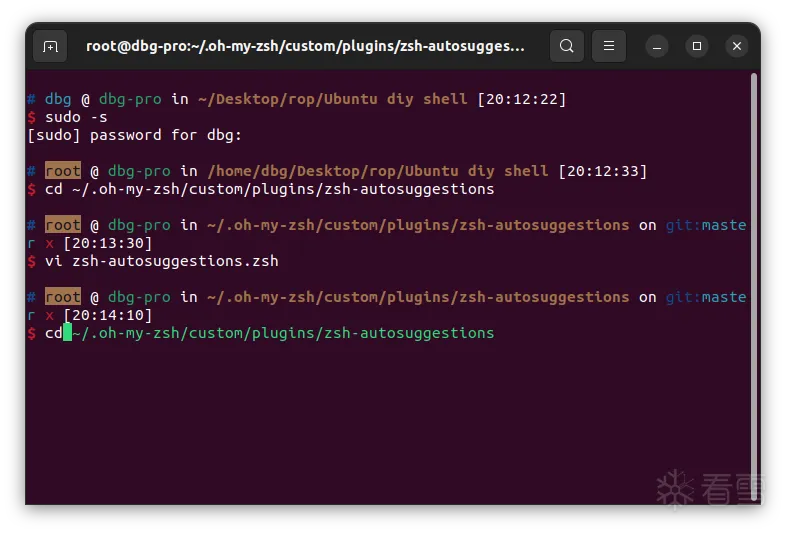The height and width of the screenshot is (533, 786).
Task: Minimize the terminal window
Action: [x=657, y=47]
